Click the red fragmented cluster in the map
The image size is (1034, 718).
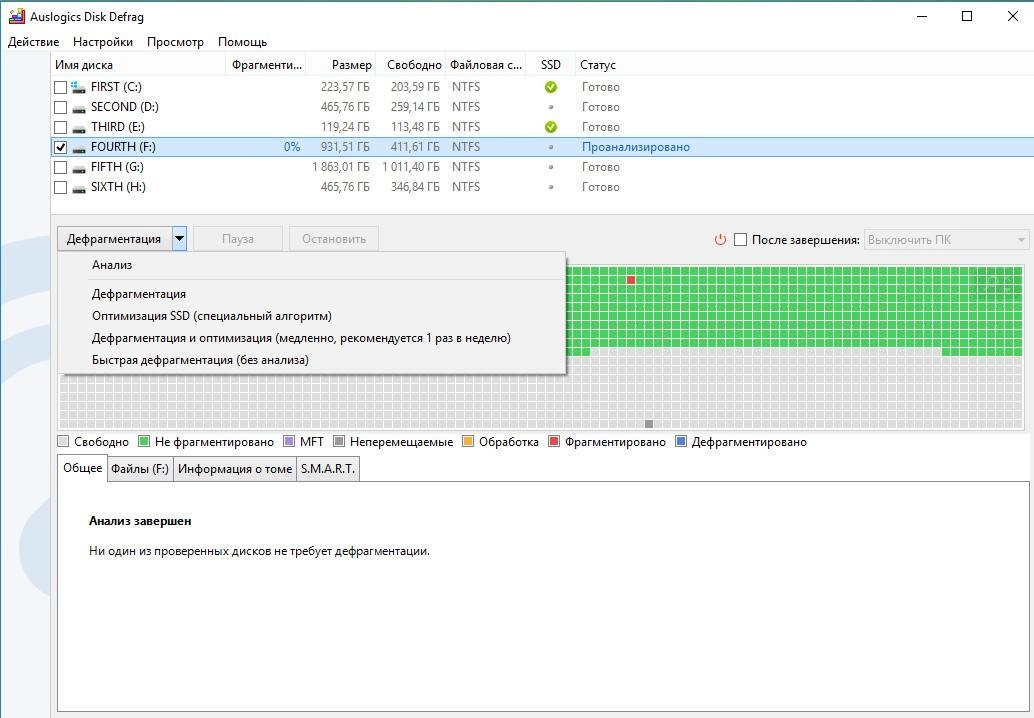(631, 280)
